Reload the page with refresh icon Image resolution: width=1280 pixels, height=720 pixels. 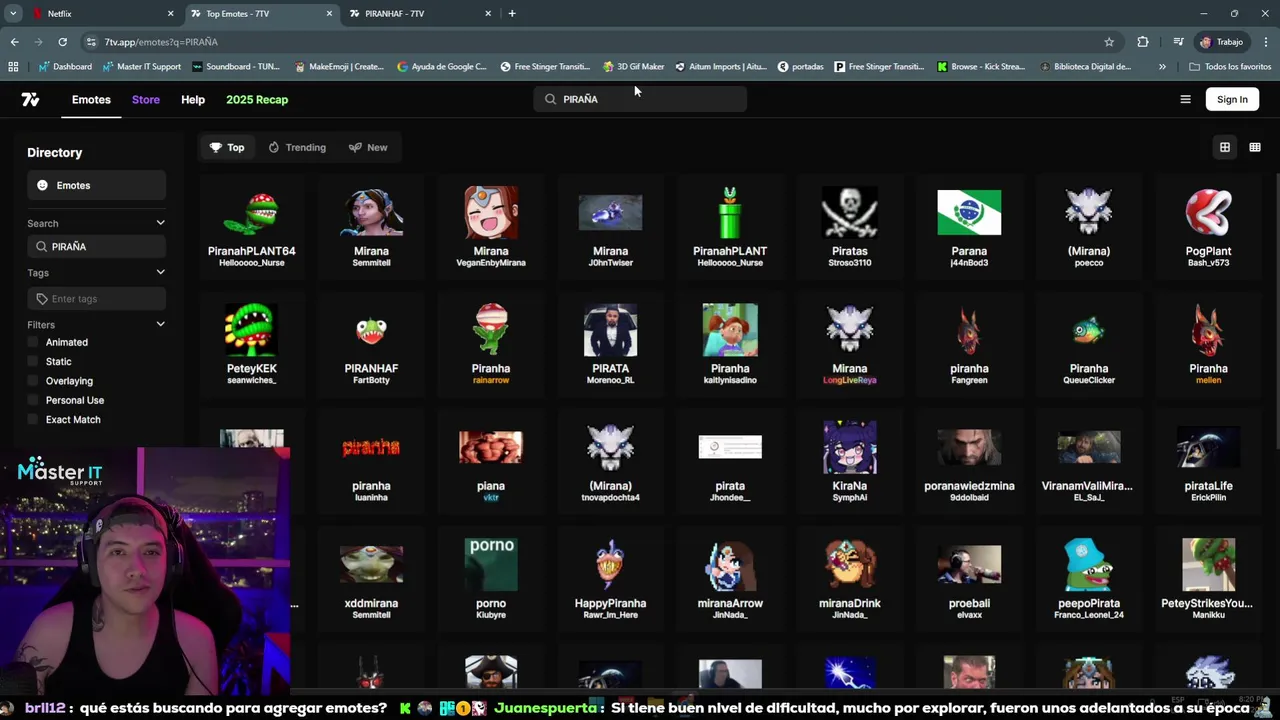(62, 42)
